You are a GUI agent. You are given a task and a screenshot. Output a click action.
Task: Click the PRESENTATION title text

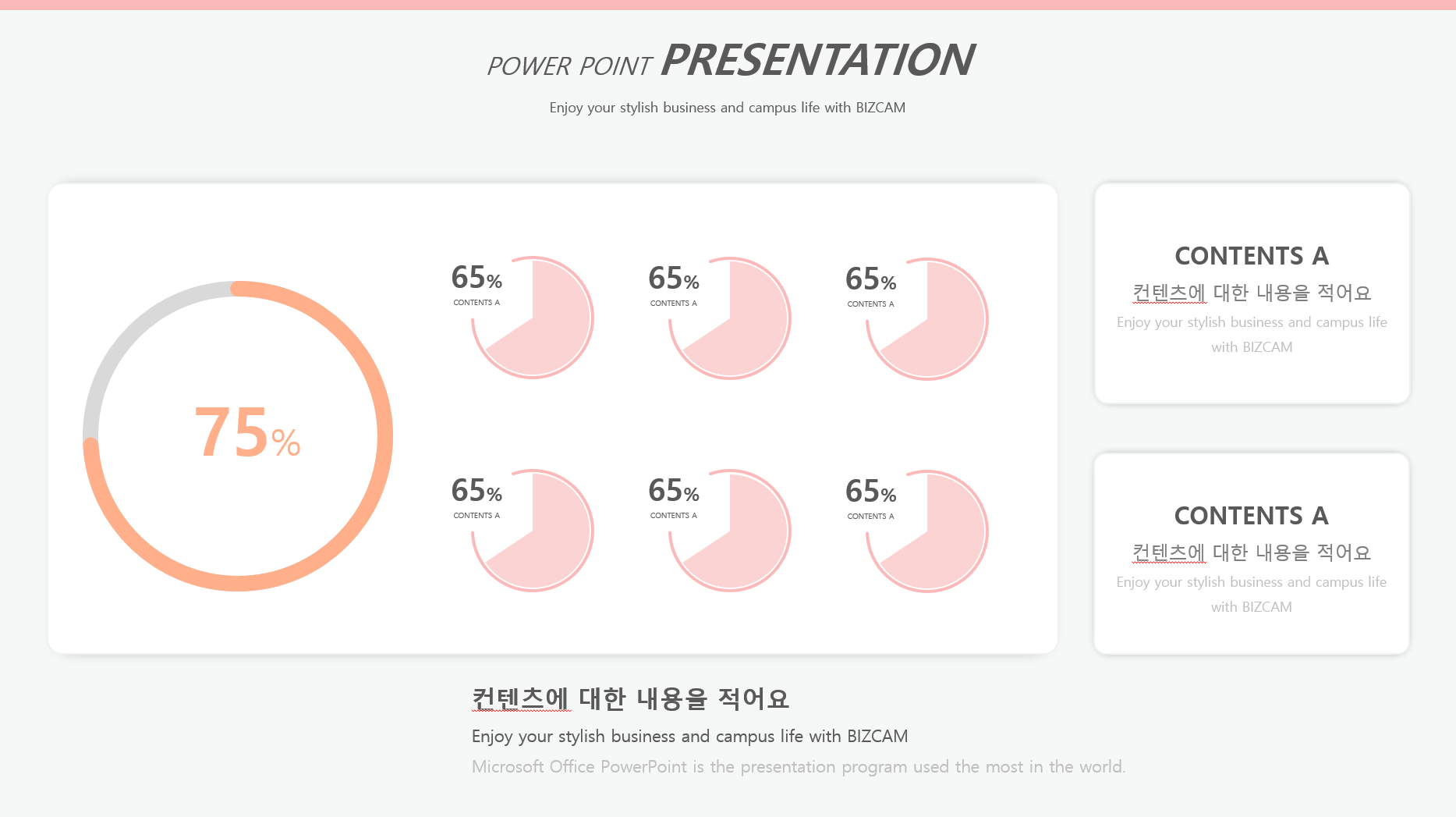[817, 60]
